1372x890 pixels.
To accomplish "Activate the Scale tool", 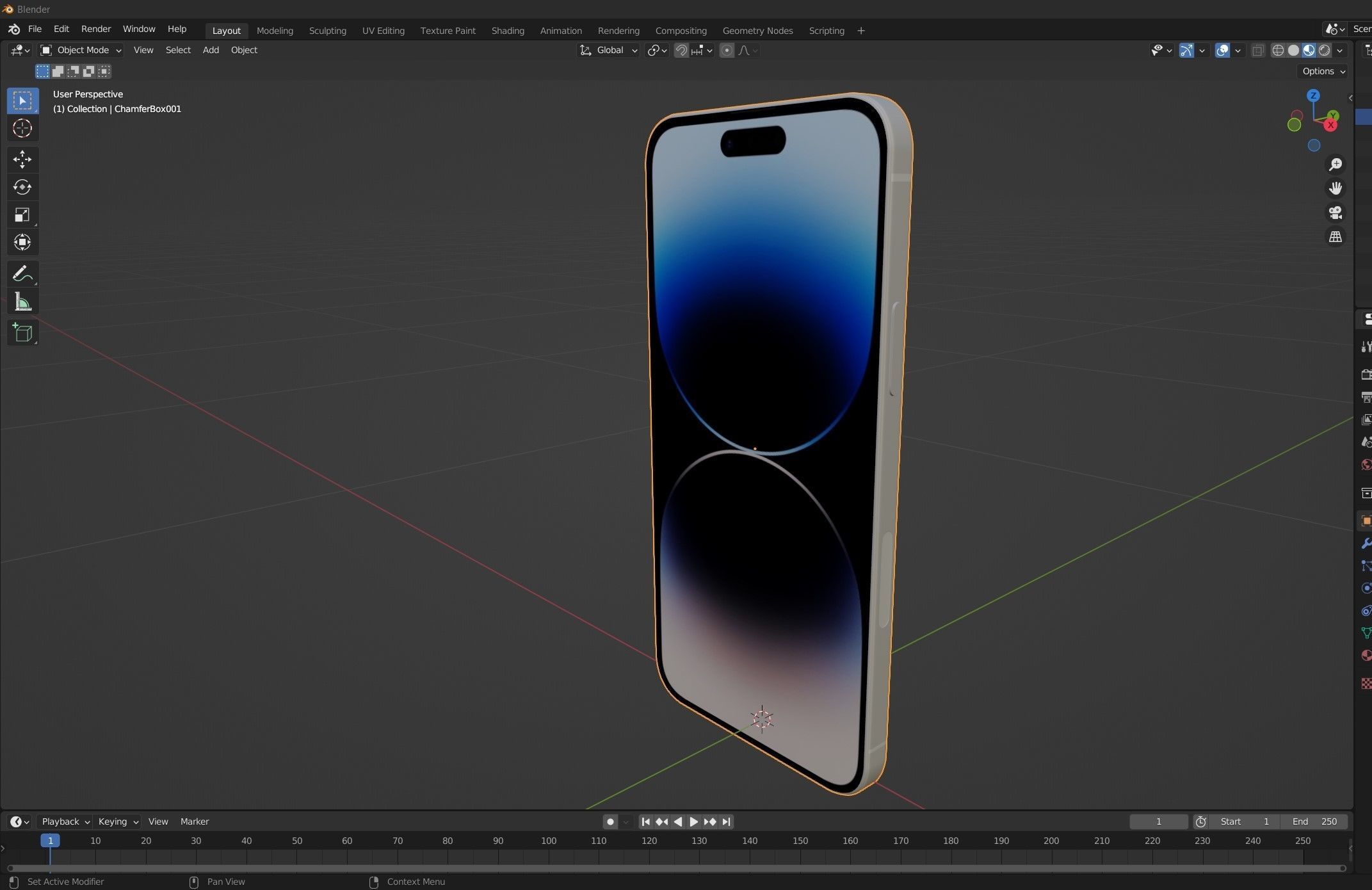I will pos(22,214).
